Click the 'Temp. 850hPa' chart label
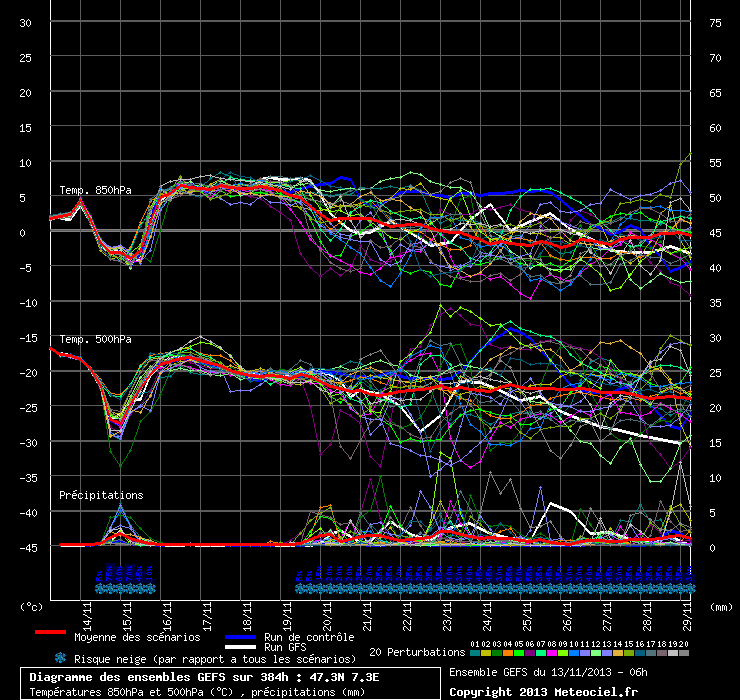 click(95, 190)
